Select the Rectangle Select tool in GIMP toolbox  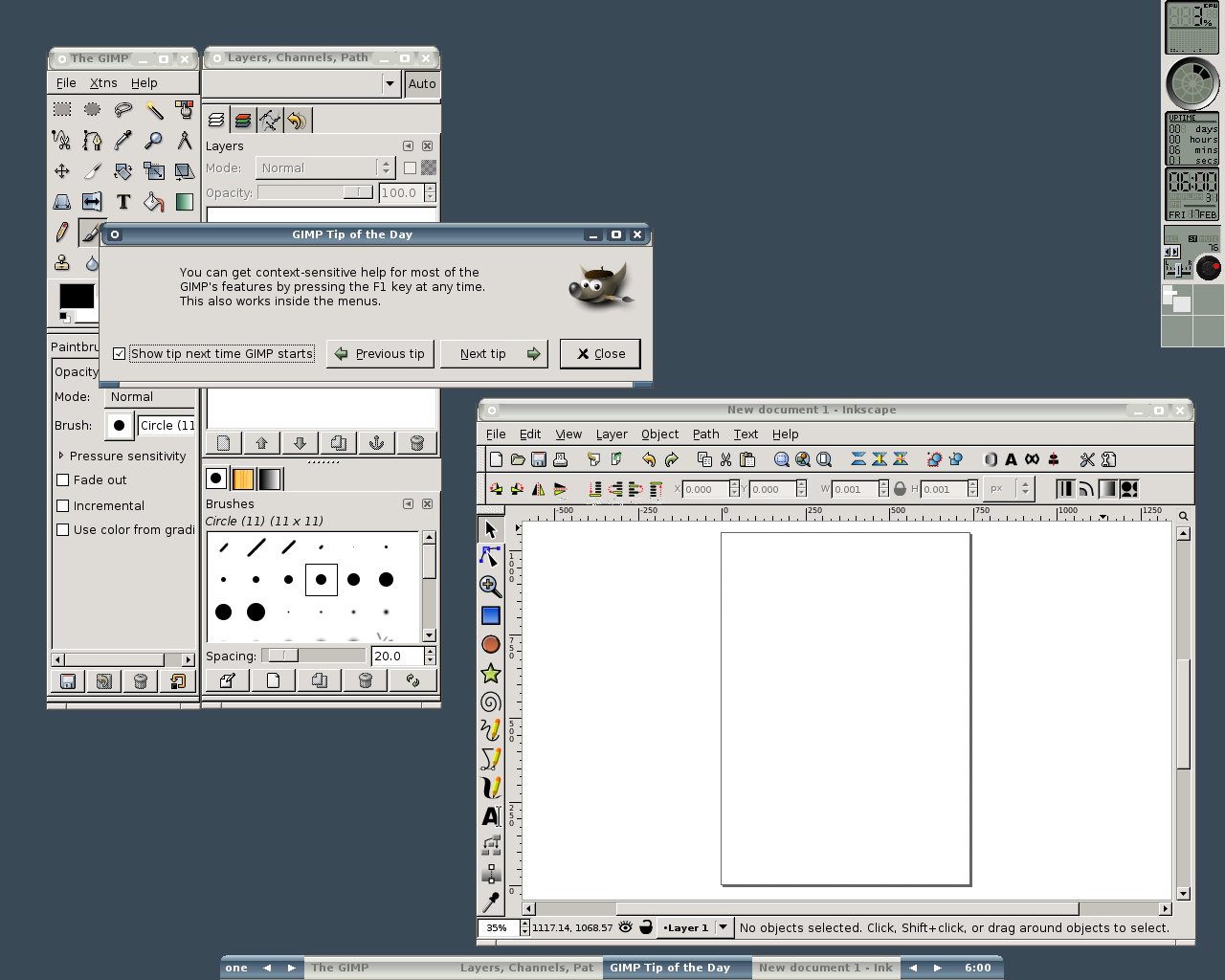pos(62,110)
